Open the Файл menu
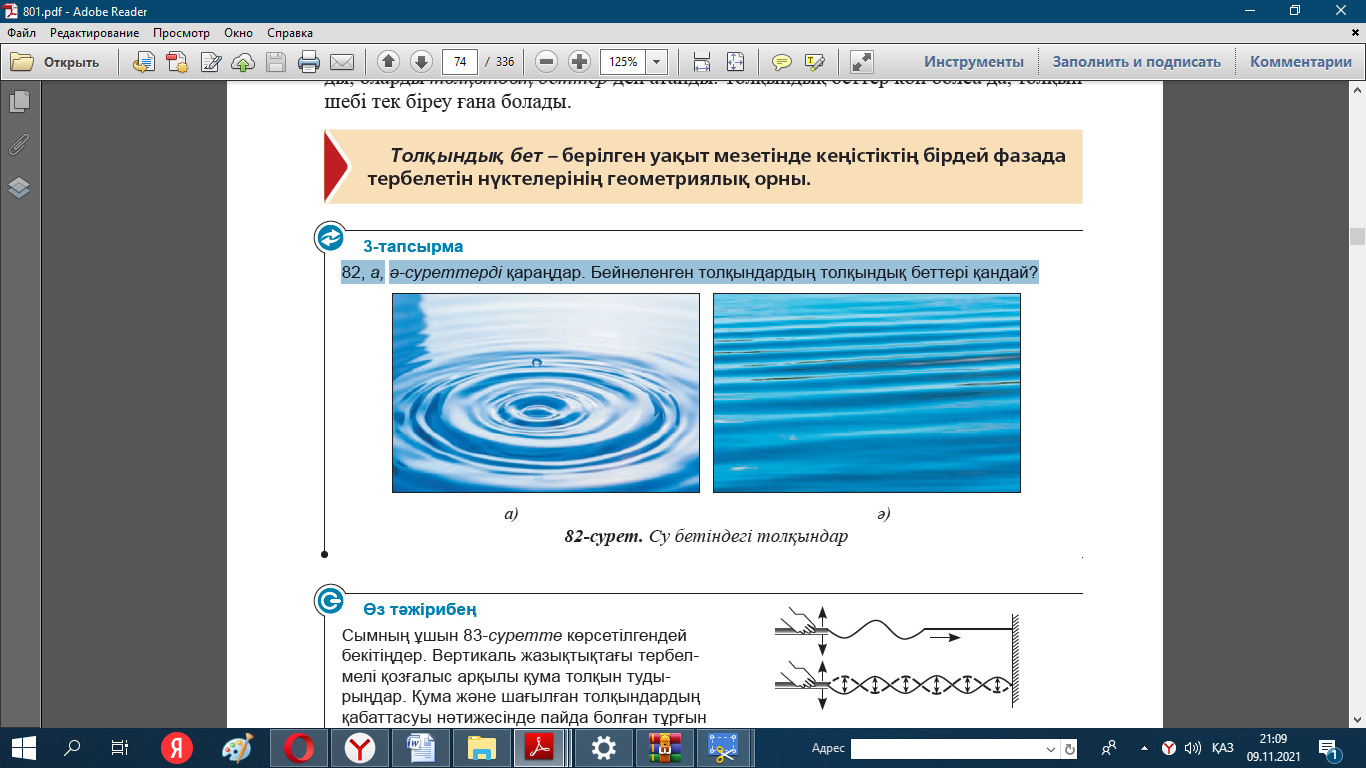Image resolution: width=1366 pixels, height=768 pixels. pos(21,33)
